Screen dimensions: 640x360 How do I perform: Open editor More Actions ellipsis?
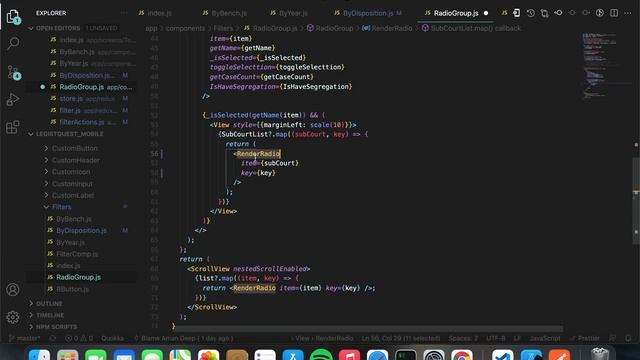tap(628, 13)
